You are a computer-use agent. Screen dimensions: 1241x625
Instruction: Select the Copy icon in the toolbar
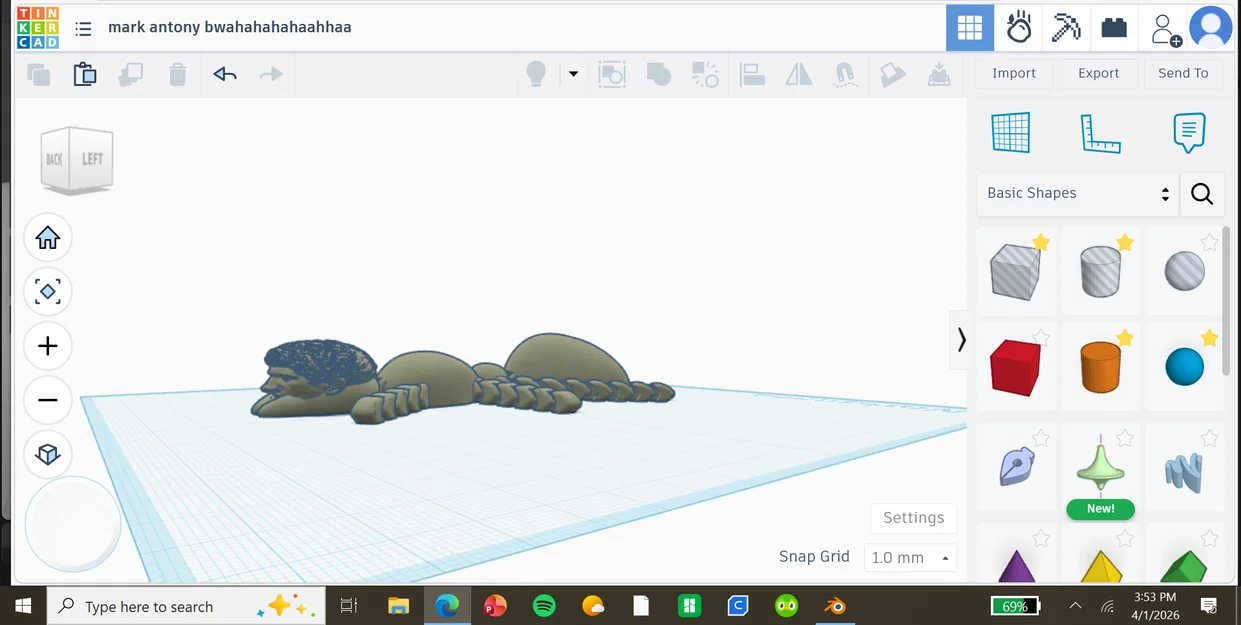click(x=38, y=73)
